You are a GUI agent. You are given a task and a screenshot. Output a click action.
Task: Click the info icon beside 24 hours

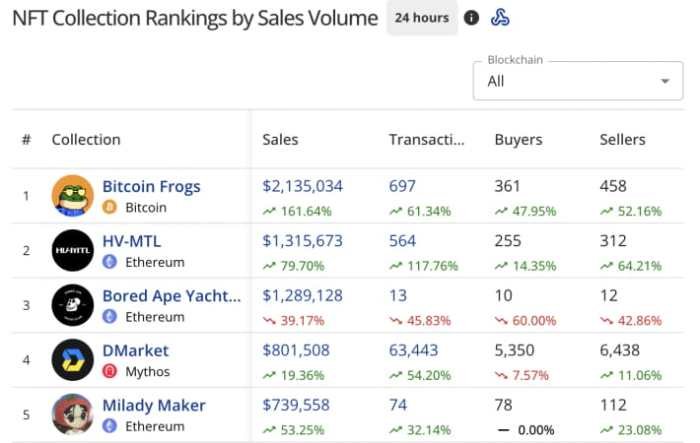point(472,18)
